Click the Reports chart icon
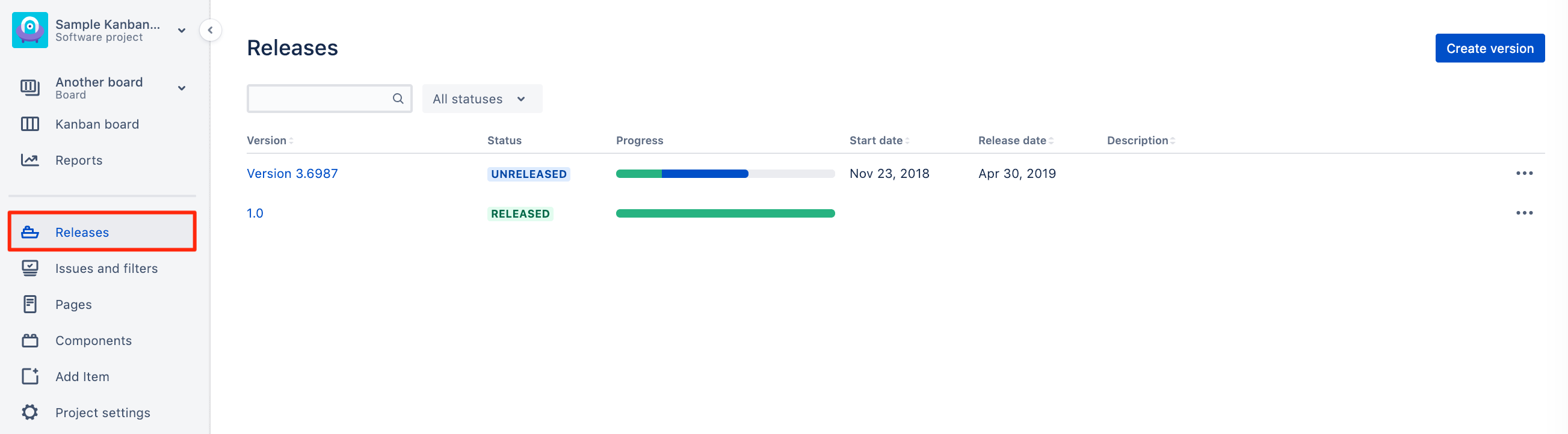 pos(30,160)
